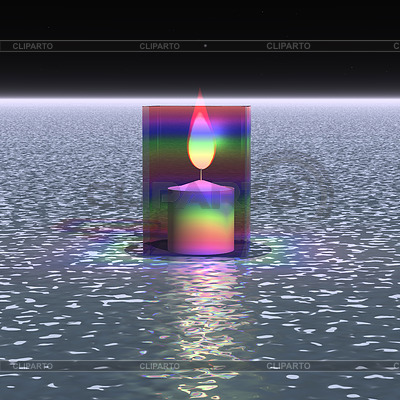Click middle CLIPARTO watermark in upper band

(x=160, y=46)
